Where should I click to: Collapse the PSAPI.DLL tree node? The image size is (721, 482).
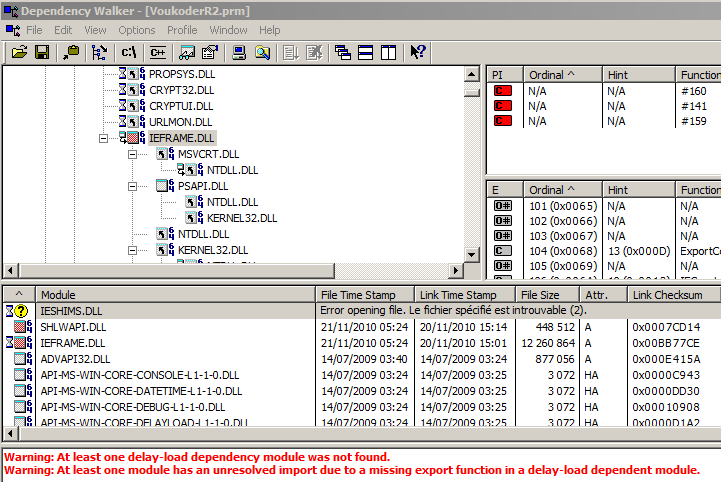(x=133, y=186)
